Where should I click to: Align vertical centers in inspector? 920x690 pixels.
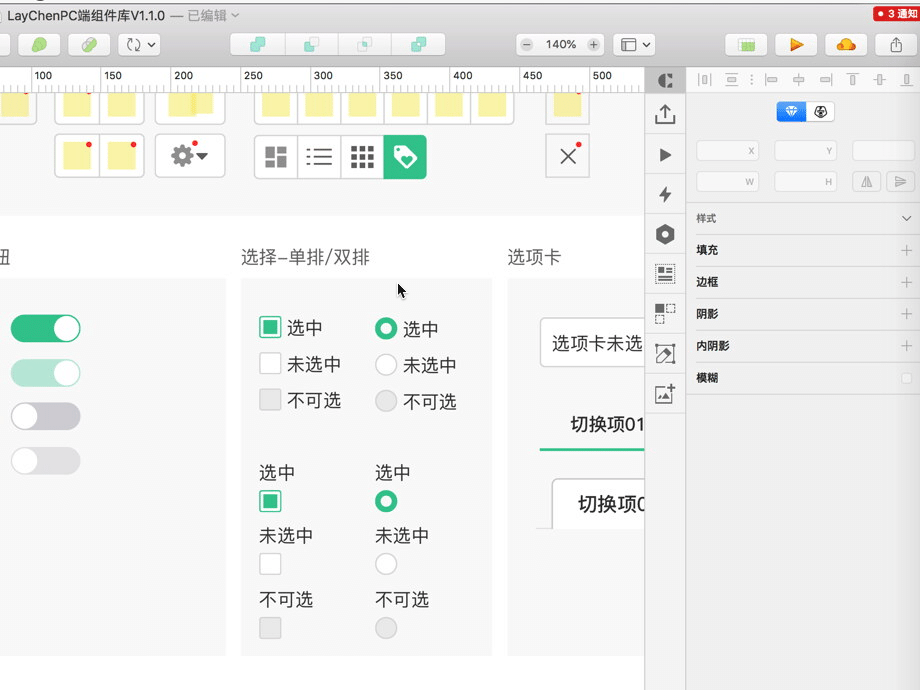coord(880,80)
